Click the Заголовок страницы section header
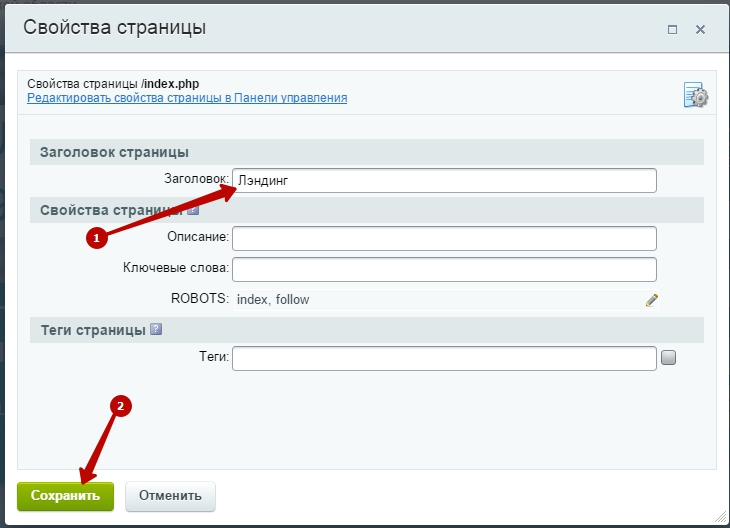This screenshot has width=730, height=528. tap(114, 152)
